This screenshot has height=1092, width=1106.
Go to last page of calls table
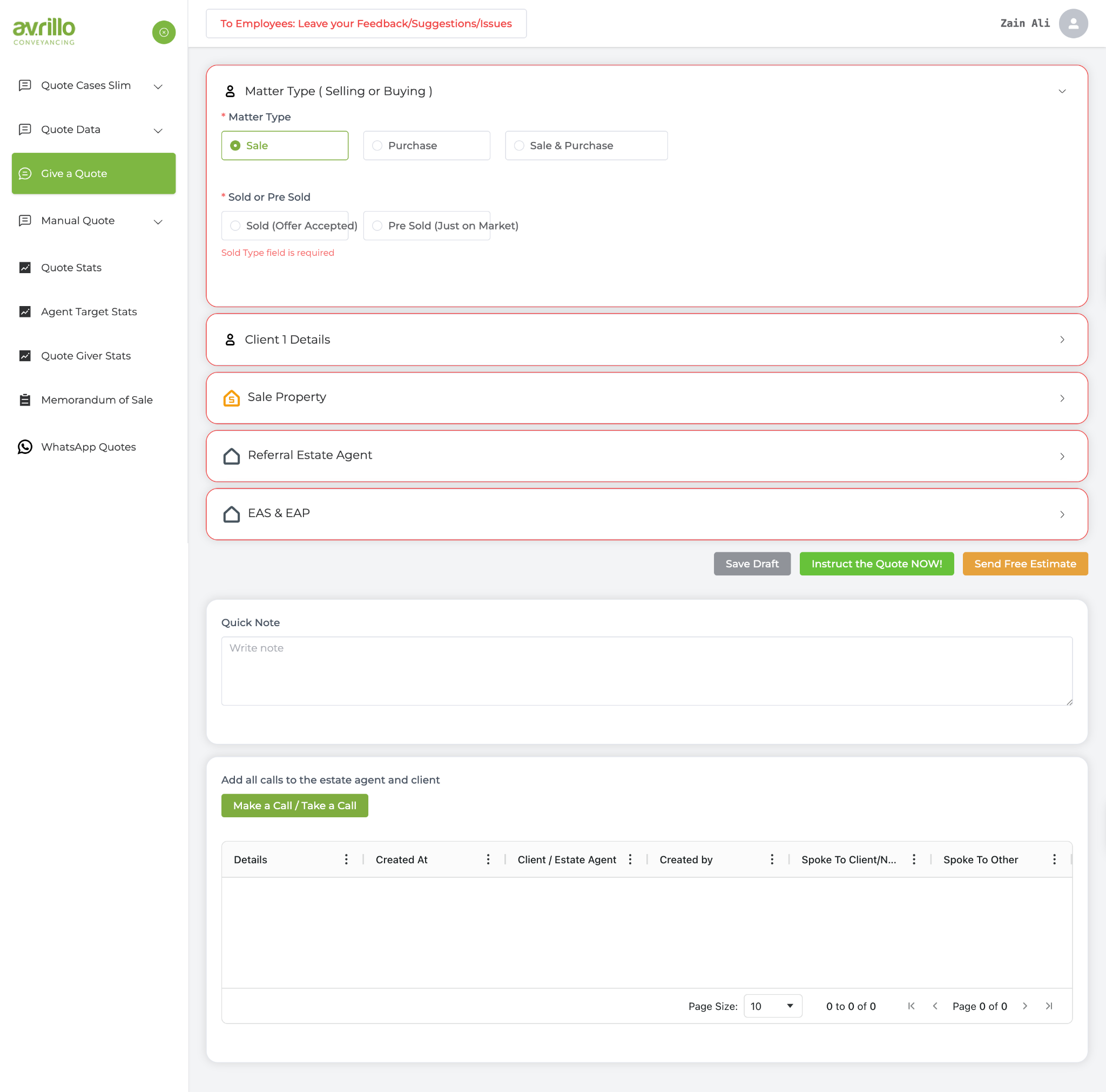coord(1049,1006)
